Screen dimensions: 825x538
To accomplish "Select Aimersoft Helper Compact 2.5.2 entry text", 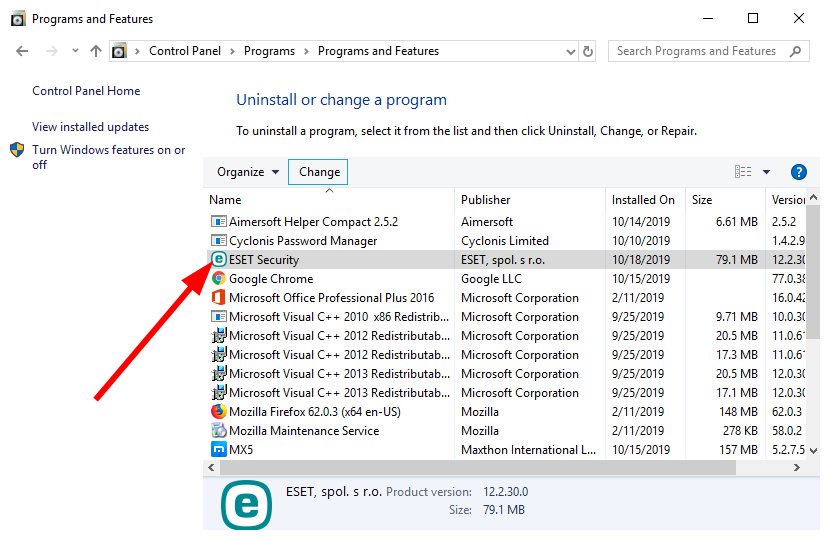I will [x=313, y=222].
